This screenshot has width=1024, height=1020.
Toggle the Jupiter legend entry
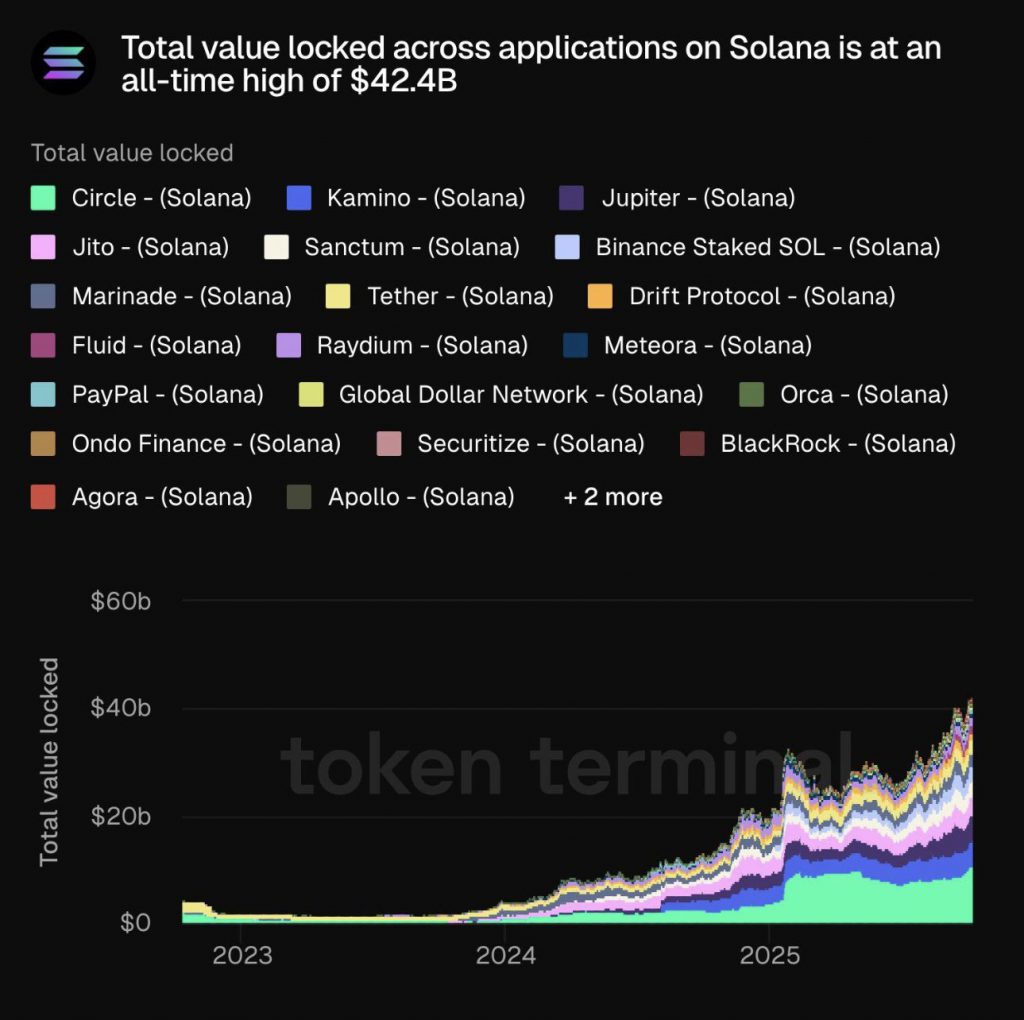698,198
